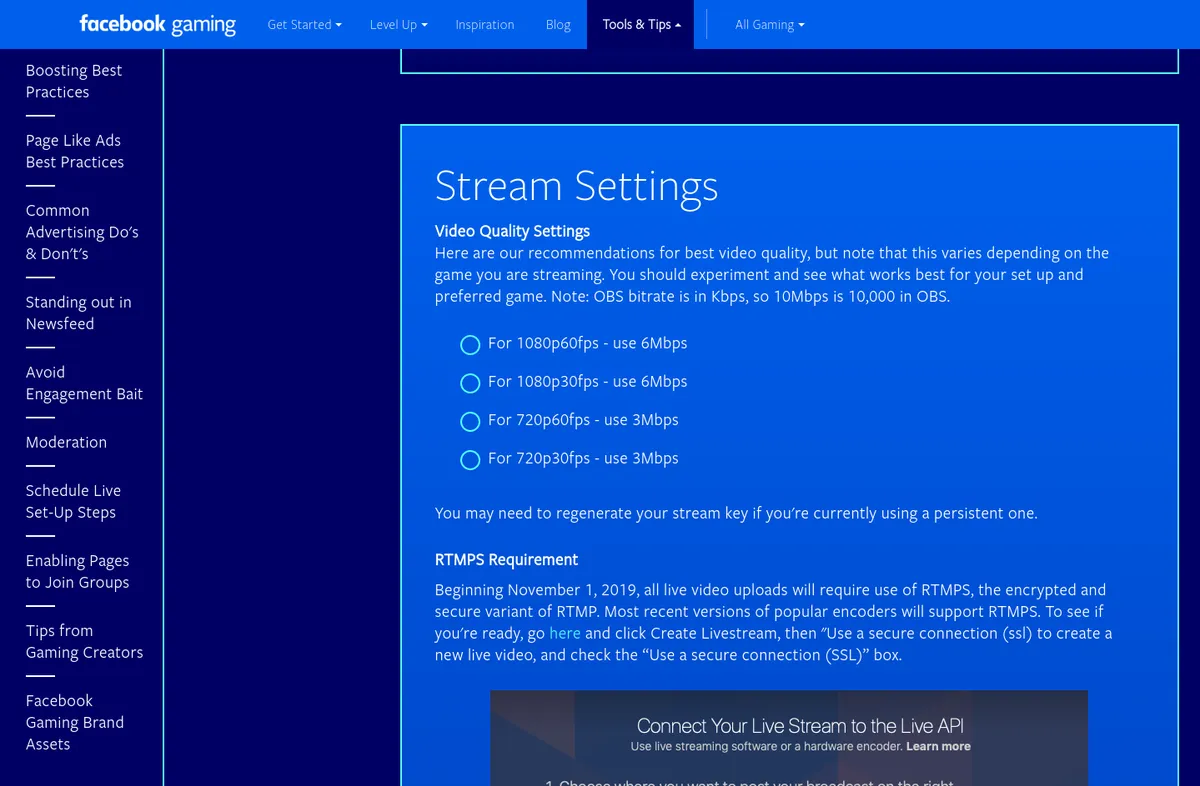
Task: Open Schedule Live Set-Up Steps
Action: point(73,501)
